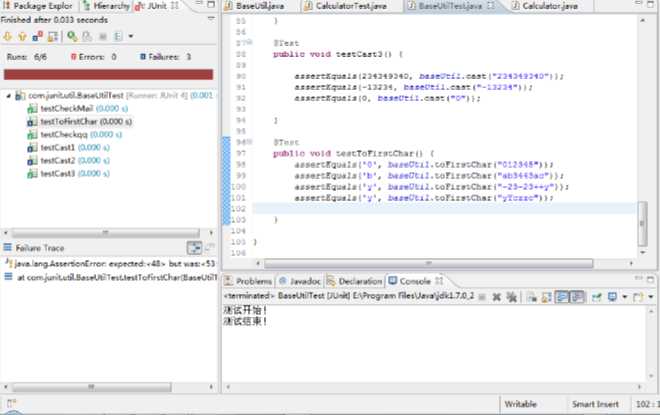
Task: Select the Console tab
Action: 410,281
